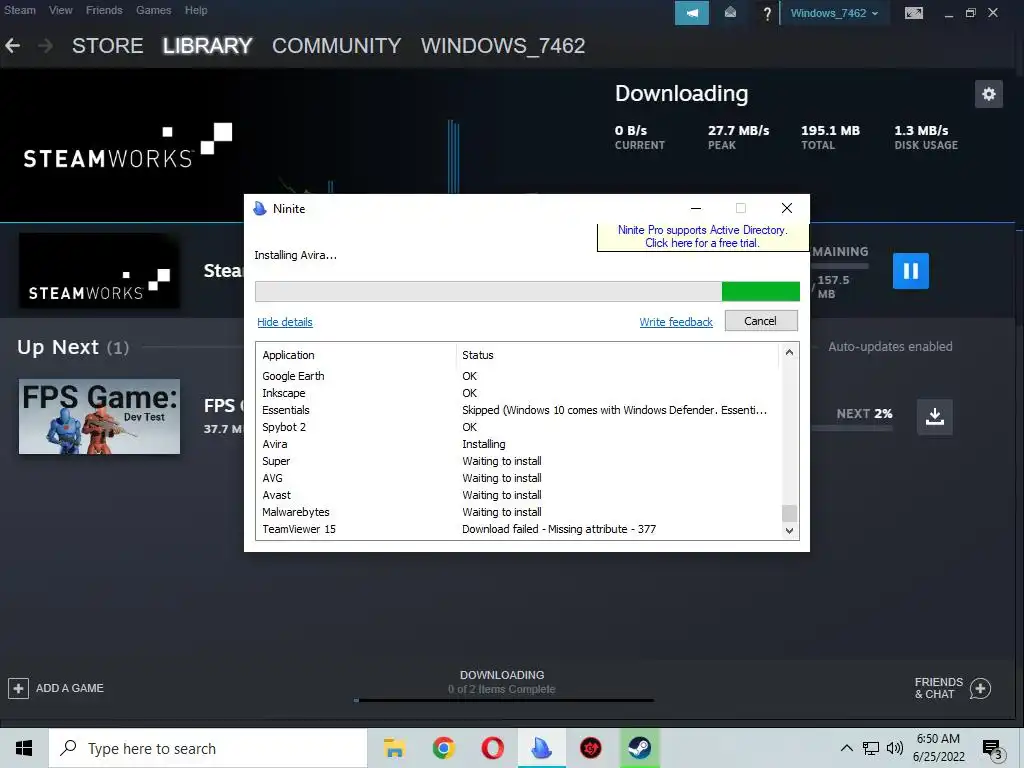Select the Application column header
Image resolution: width=1024 pixels, height=768 pixels.
coord(356,355)
